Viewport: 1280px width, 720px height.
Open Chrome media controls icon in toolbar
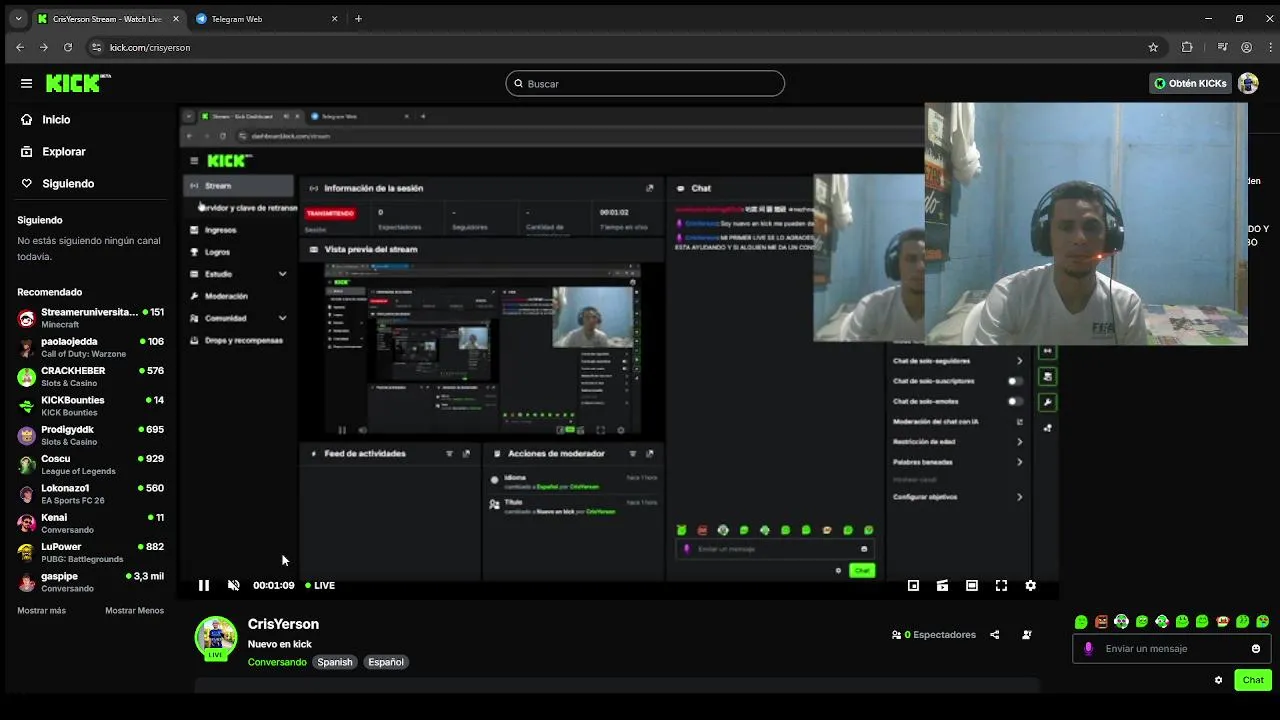1222,47
